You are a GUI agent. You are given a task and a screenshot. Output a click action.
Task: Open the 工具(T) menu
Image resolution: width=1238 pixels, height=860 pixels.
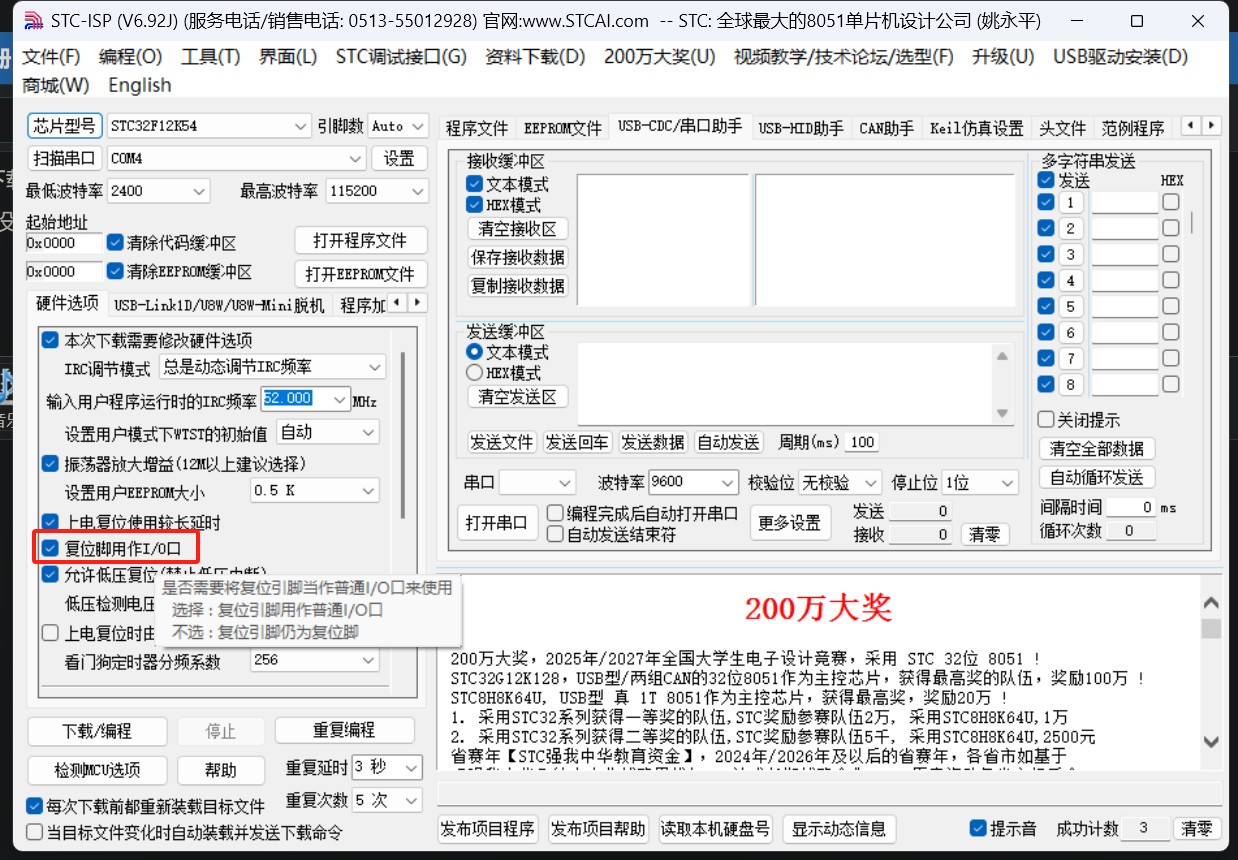point(210,57)
